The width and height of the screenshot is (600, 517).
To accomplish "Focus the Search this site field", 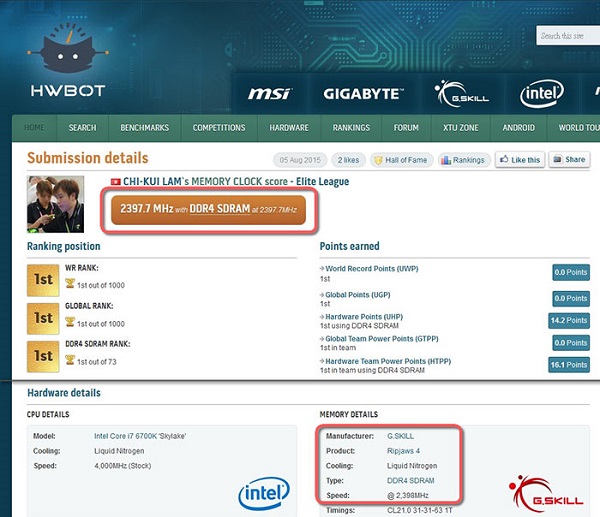I will point(568,36).
